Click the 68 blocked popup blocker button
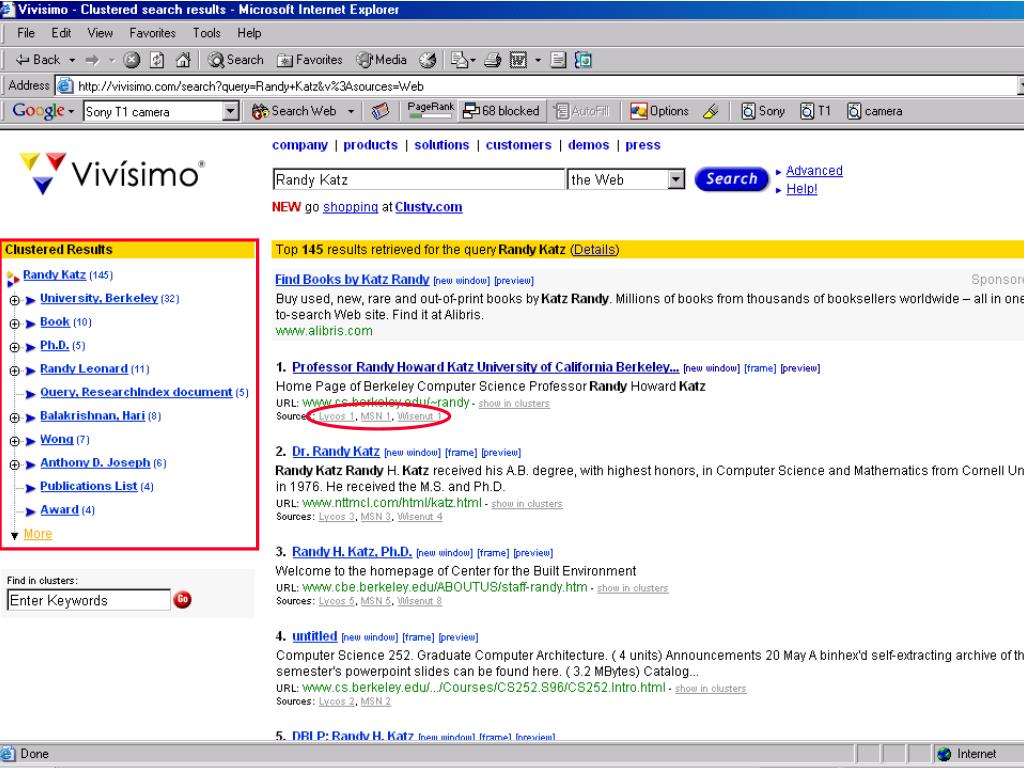The width and height of the screenshot is (1024, 768). (x=501, y=111)
